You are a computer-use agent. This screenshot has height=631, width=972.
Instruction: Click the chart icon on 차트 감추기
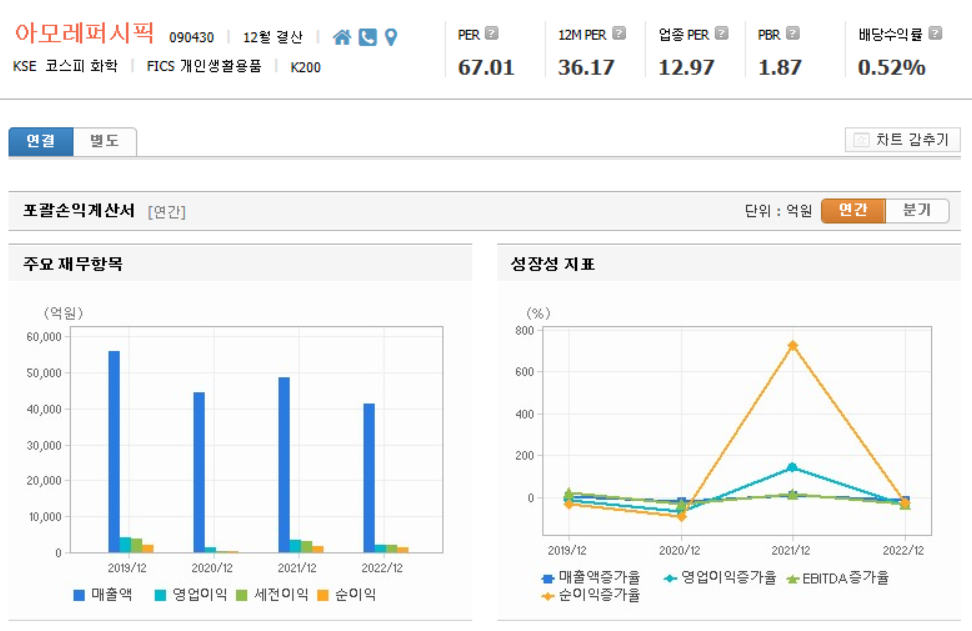click(861, 140)
